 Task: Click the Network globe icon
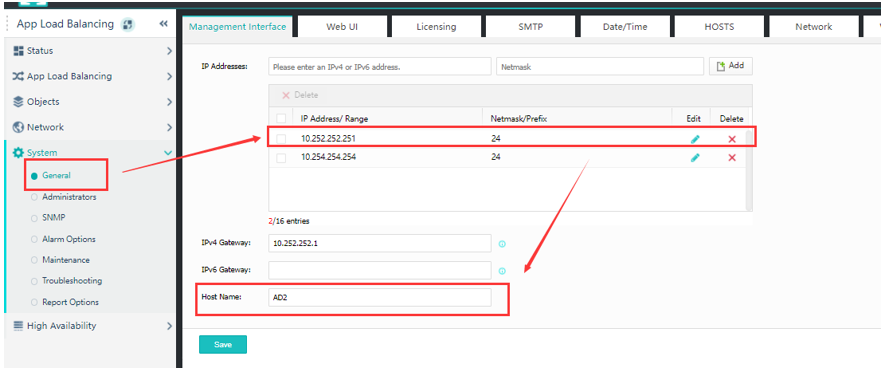(17, 128)
